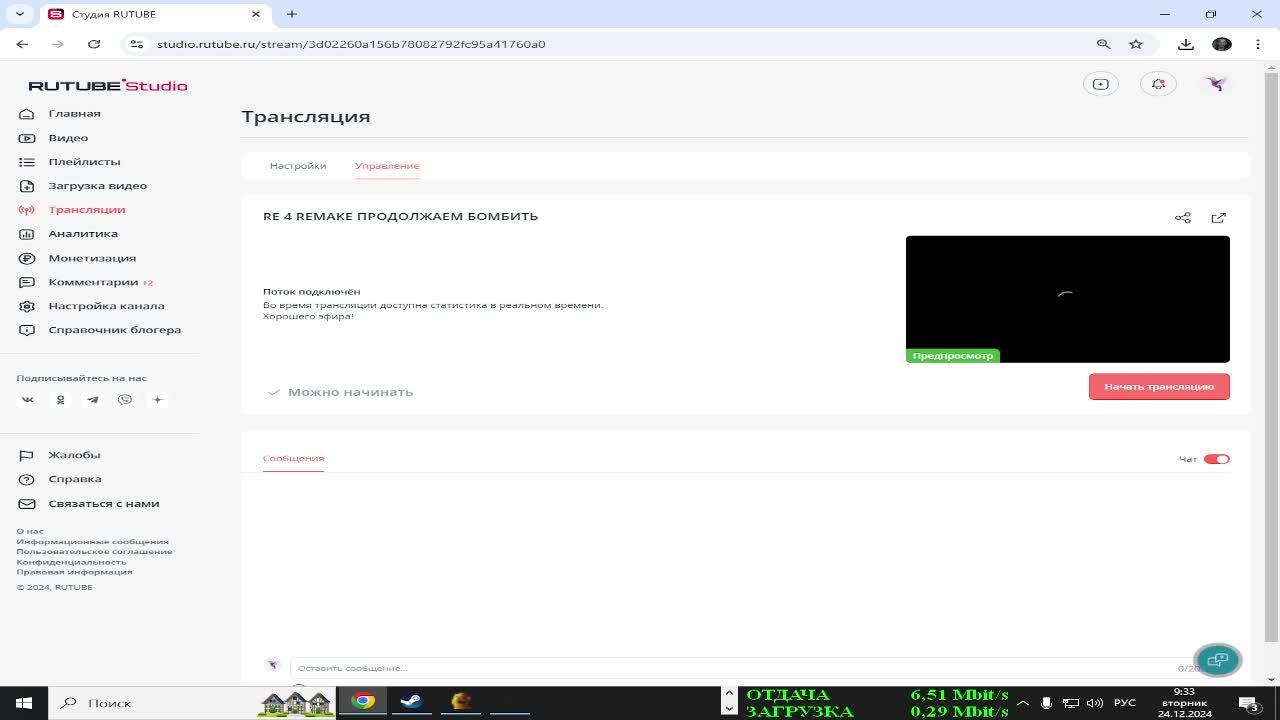This screenshot has height=720, width=1280.
Task: Close the Студия RUTUBE browser tab
Action: [x=256, y=14]
